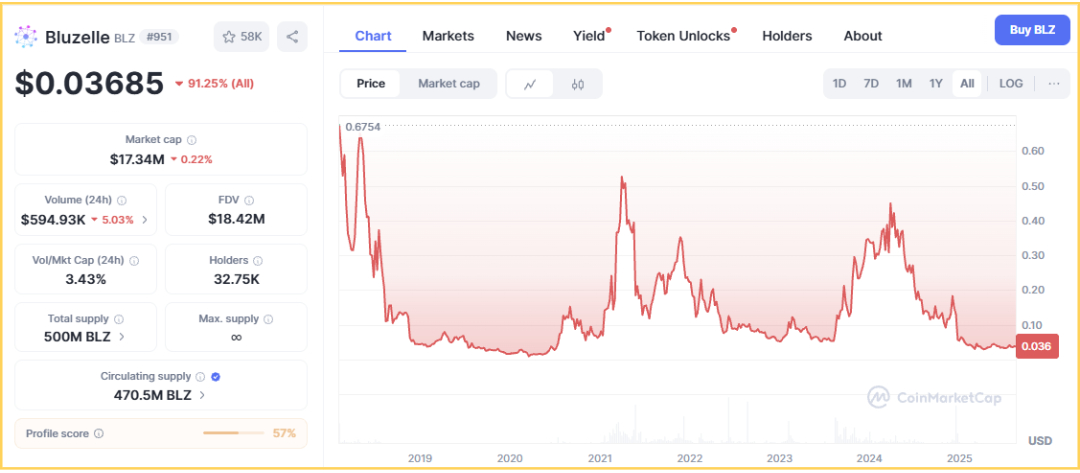
Task: Click the 57% profile score value
Action: (284, 433)
